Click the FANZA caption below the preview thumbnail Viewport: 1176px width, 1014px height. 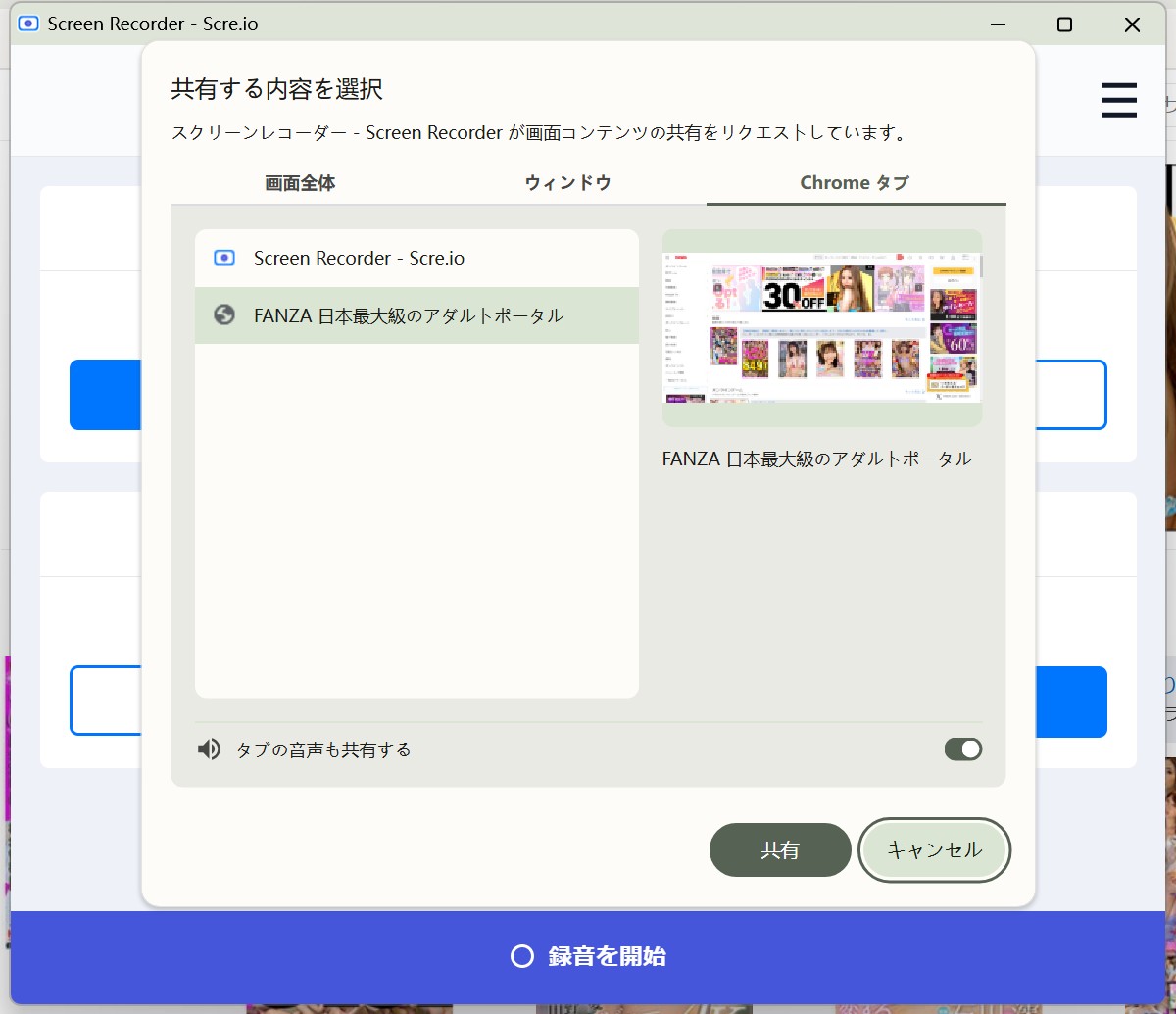click(x=817, y=459)
